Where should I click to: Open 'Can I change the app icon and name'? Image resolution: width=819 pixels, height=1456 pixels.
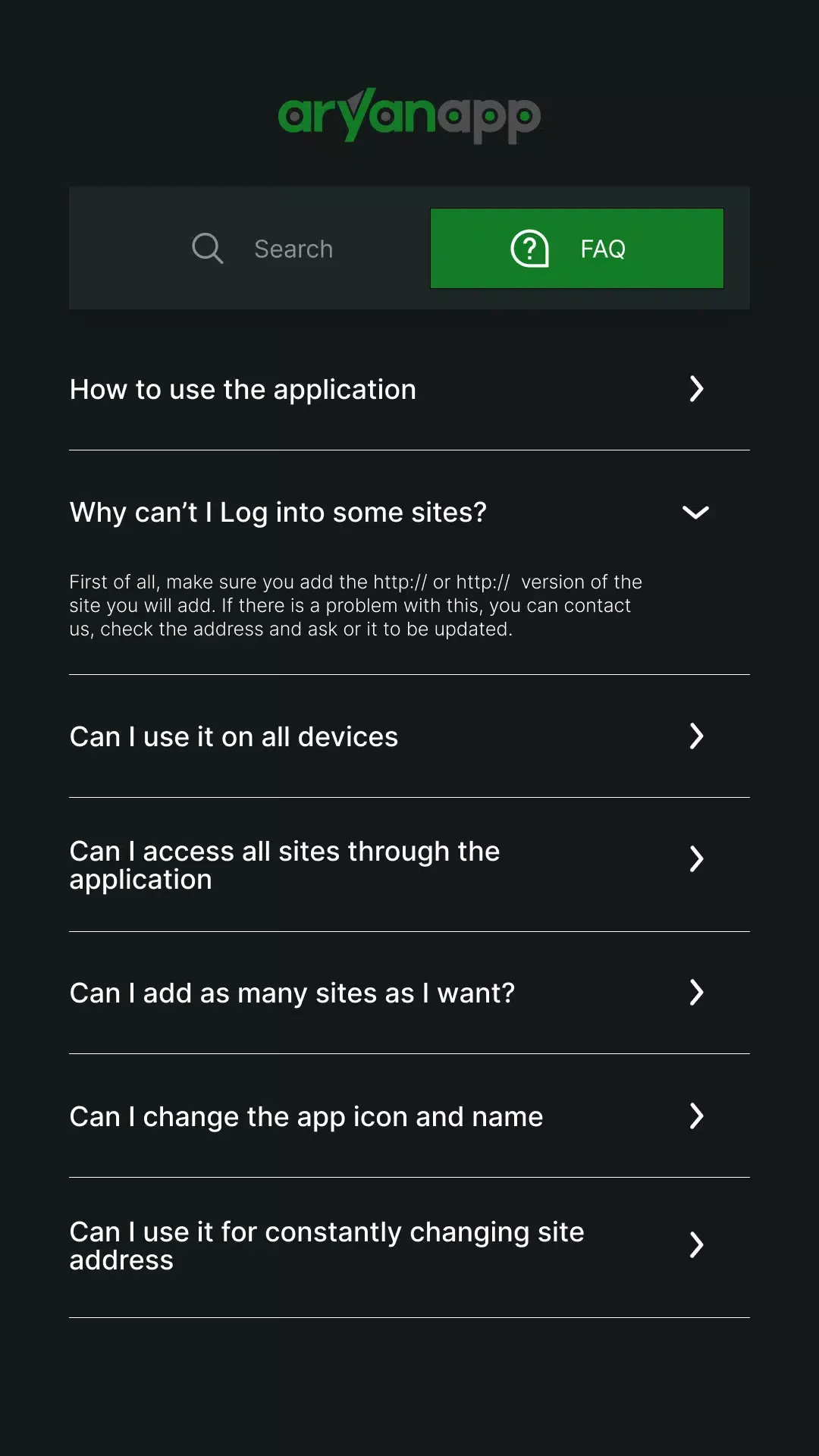tap(306, 1117)
